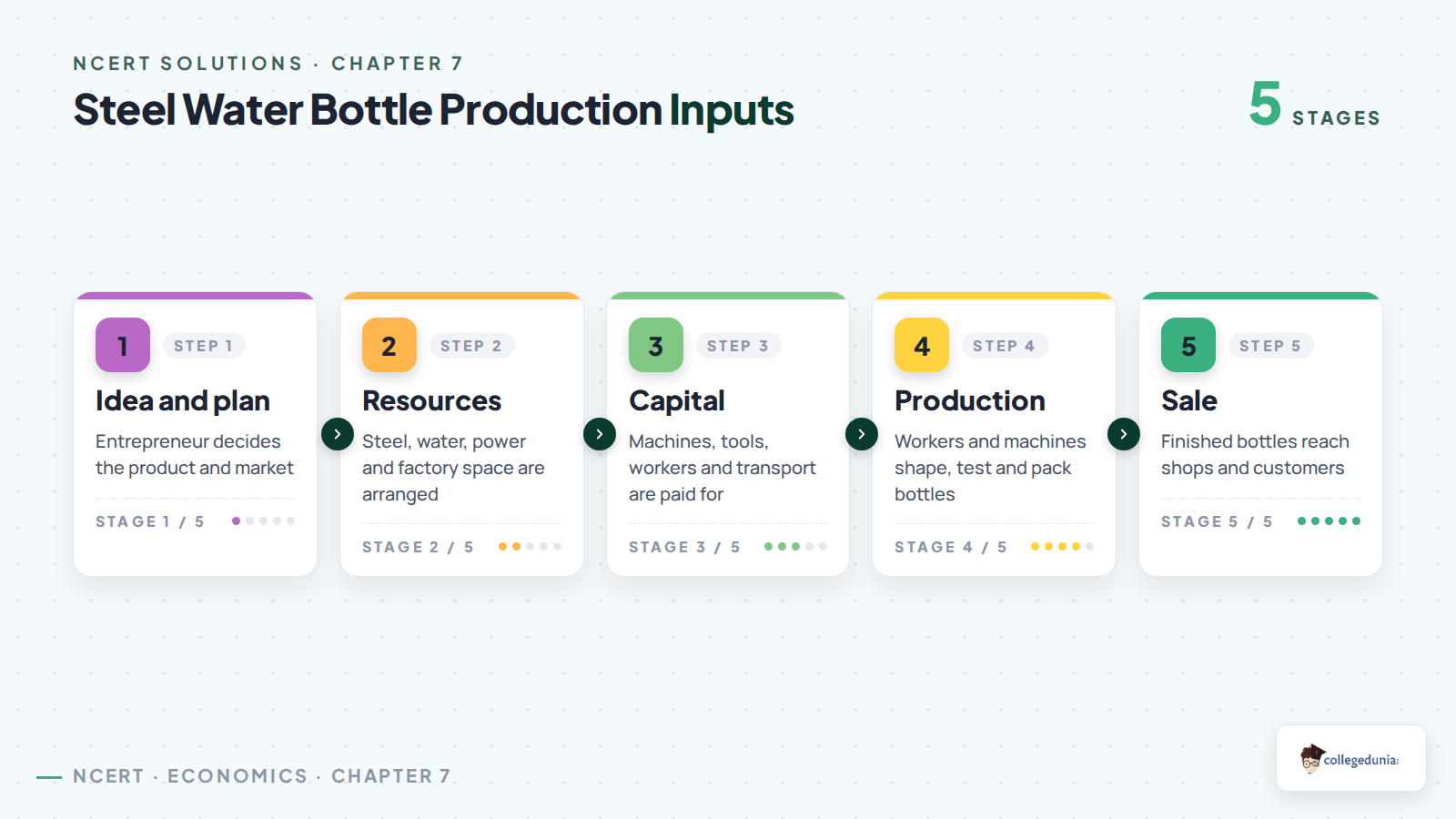This screenshot has height=819, width=1456.
Task: Click the orange number 2 badge
Action: coord(389,345)
